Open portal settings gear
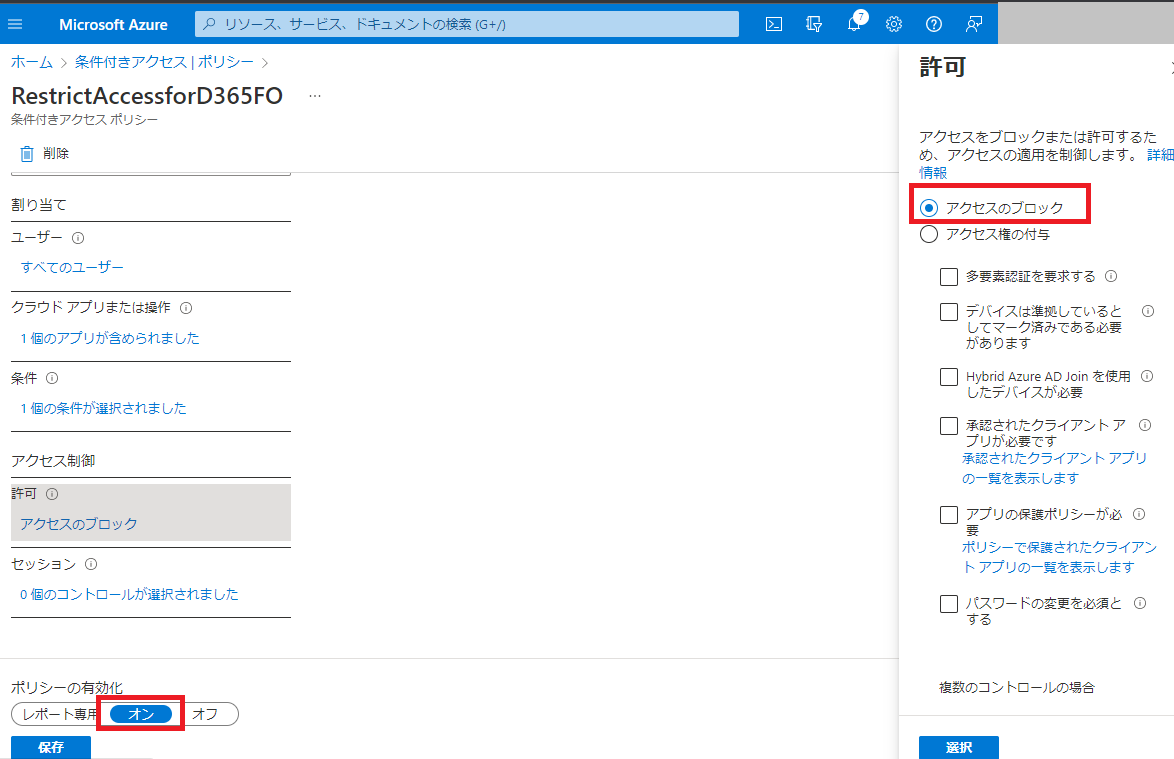The height and width of the screenshot is (759, 1174). click(x=894, y=24)
